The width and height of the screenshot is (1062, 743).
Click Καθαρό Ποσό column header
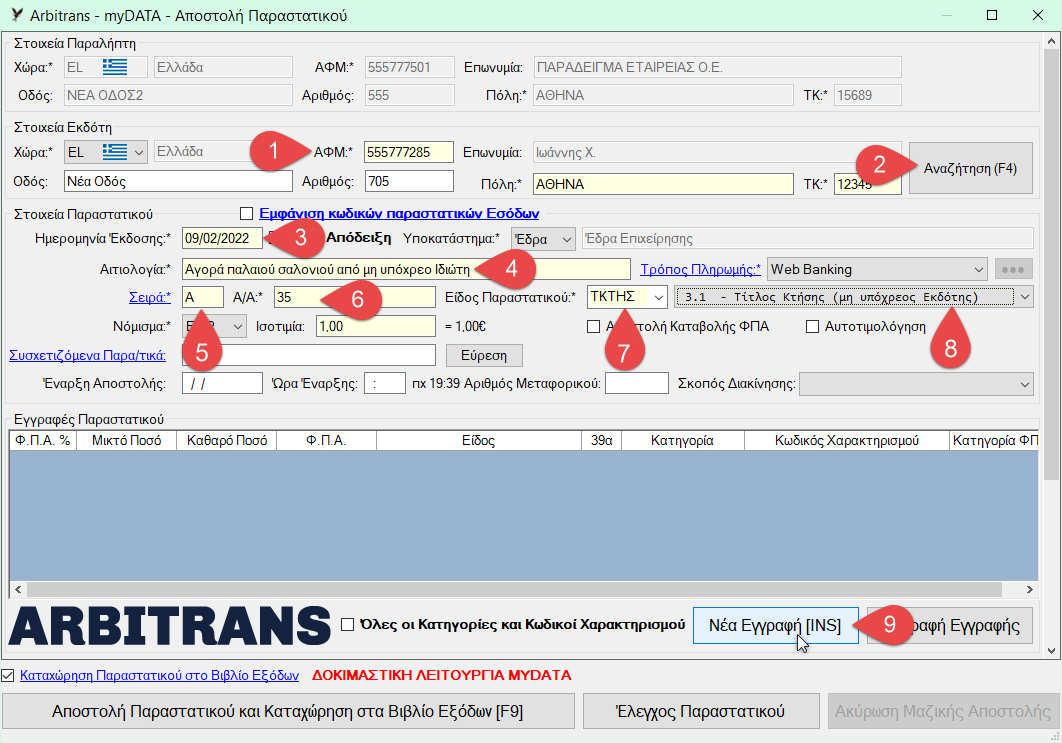pos(227,441)
